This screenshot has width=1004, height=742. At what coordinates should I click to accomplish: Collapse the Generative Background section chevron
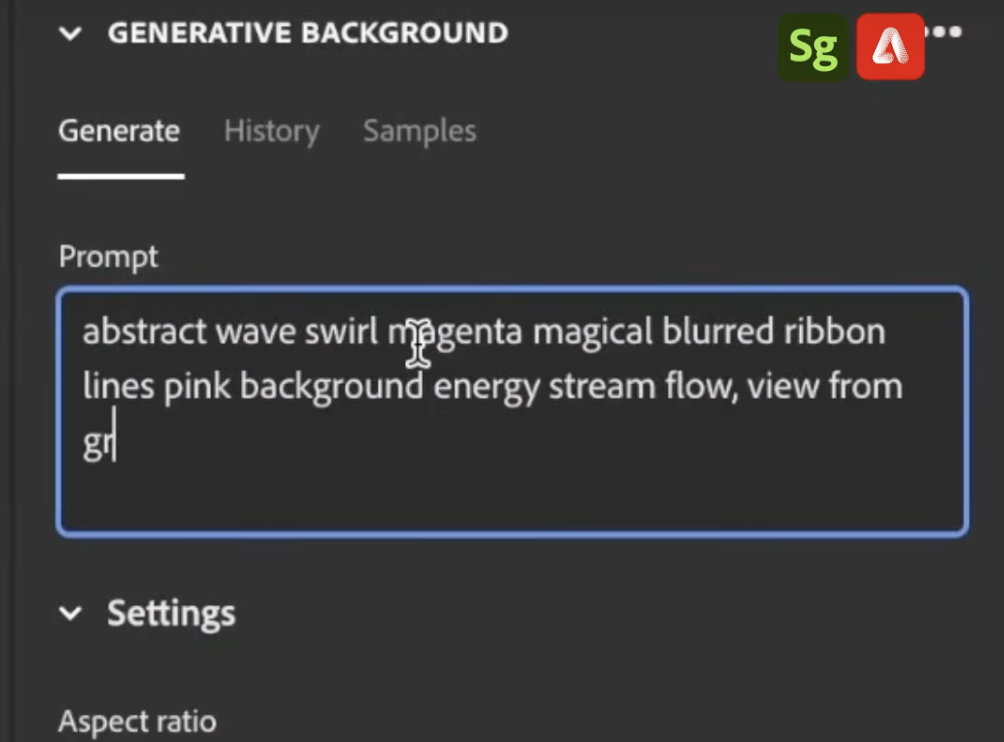click(70, 33)
